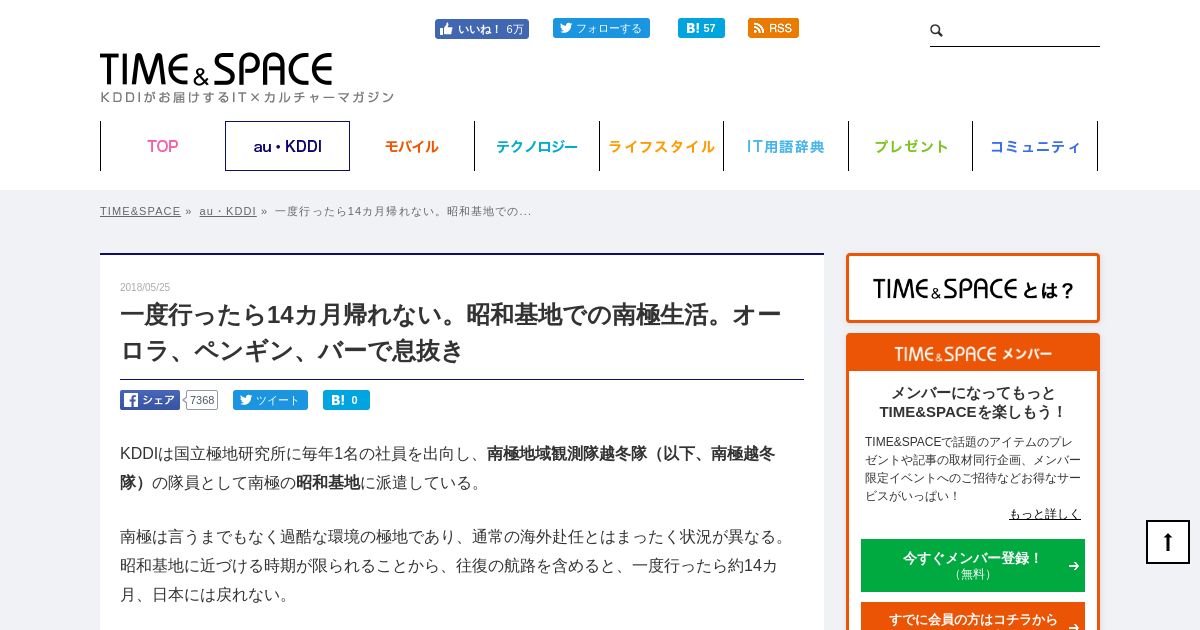Open the IT用語辞典 navigation tab
Image resolution: width=1200 pixels, height=630 pixels.
(x=786, y=146)
